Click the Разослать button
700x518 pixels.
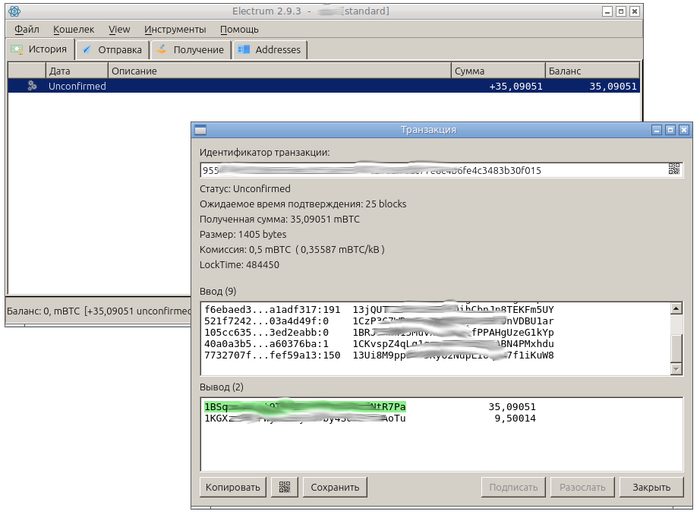coord(582,487)
